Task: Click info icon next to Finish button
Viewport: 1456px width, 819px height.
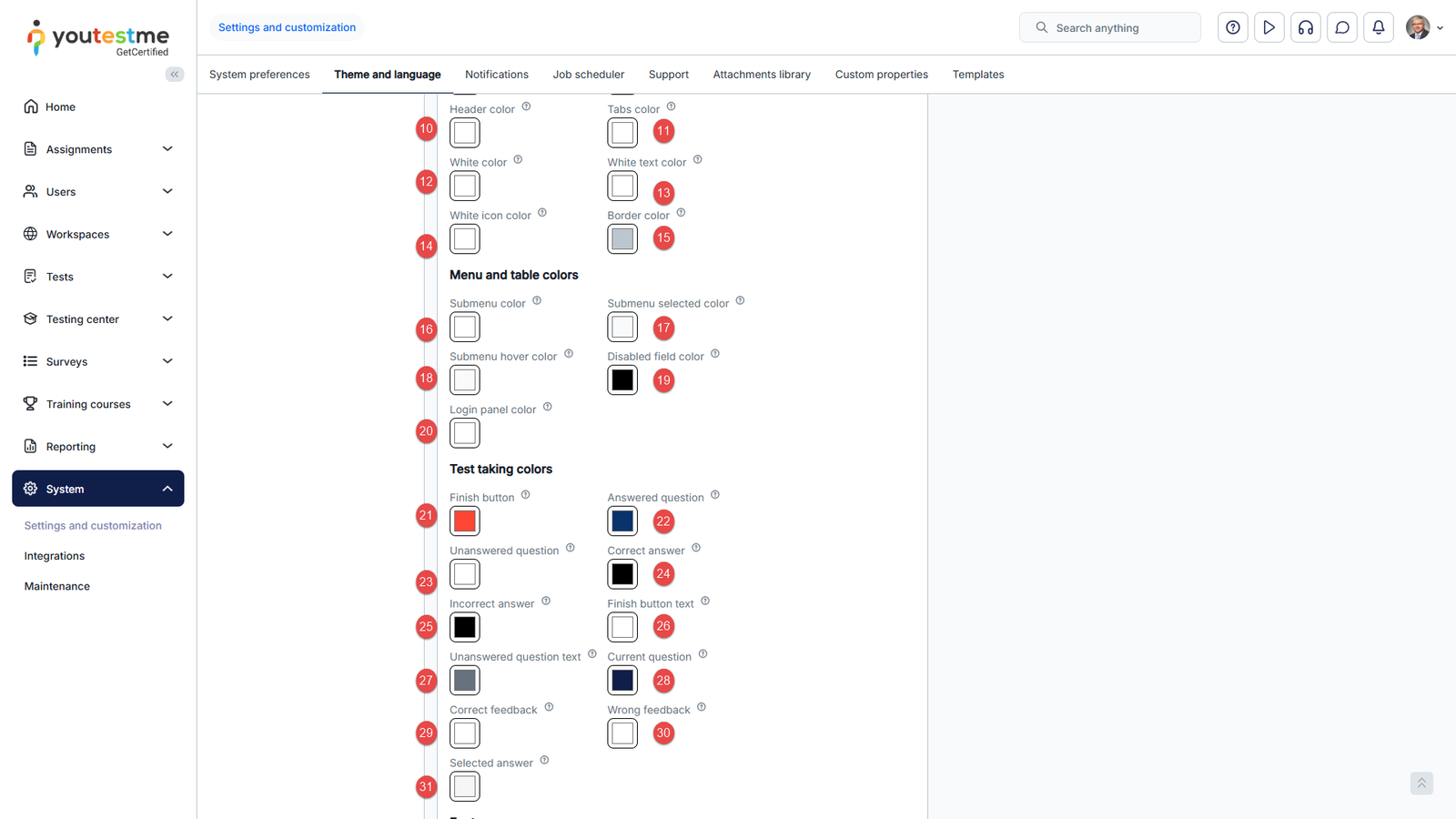Action: [x=525, y=495]
